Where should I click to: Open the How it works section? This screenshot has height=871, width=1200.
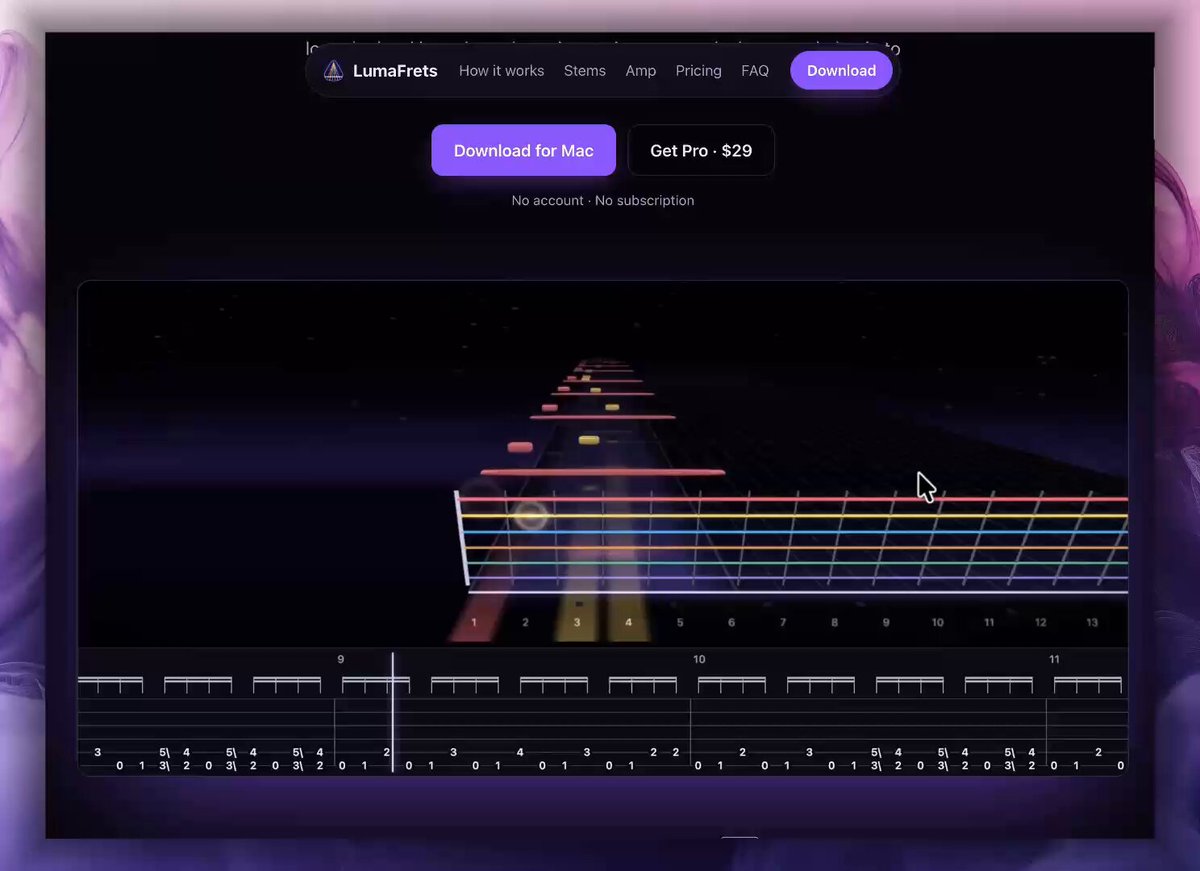click(501, 71)
